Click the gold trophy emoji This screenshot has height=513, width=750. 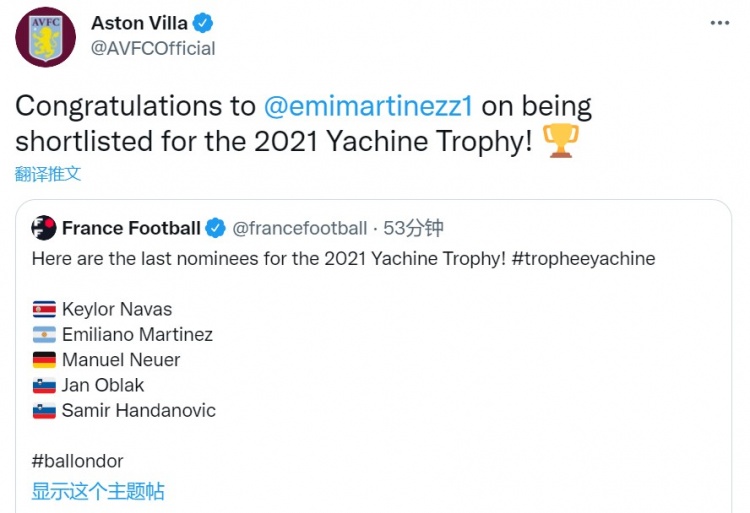[561, 141]
